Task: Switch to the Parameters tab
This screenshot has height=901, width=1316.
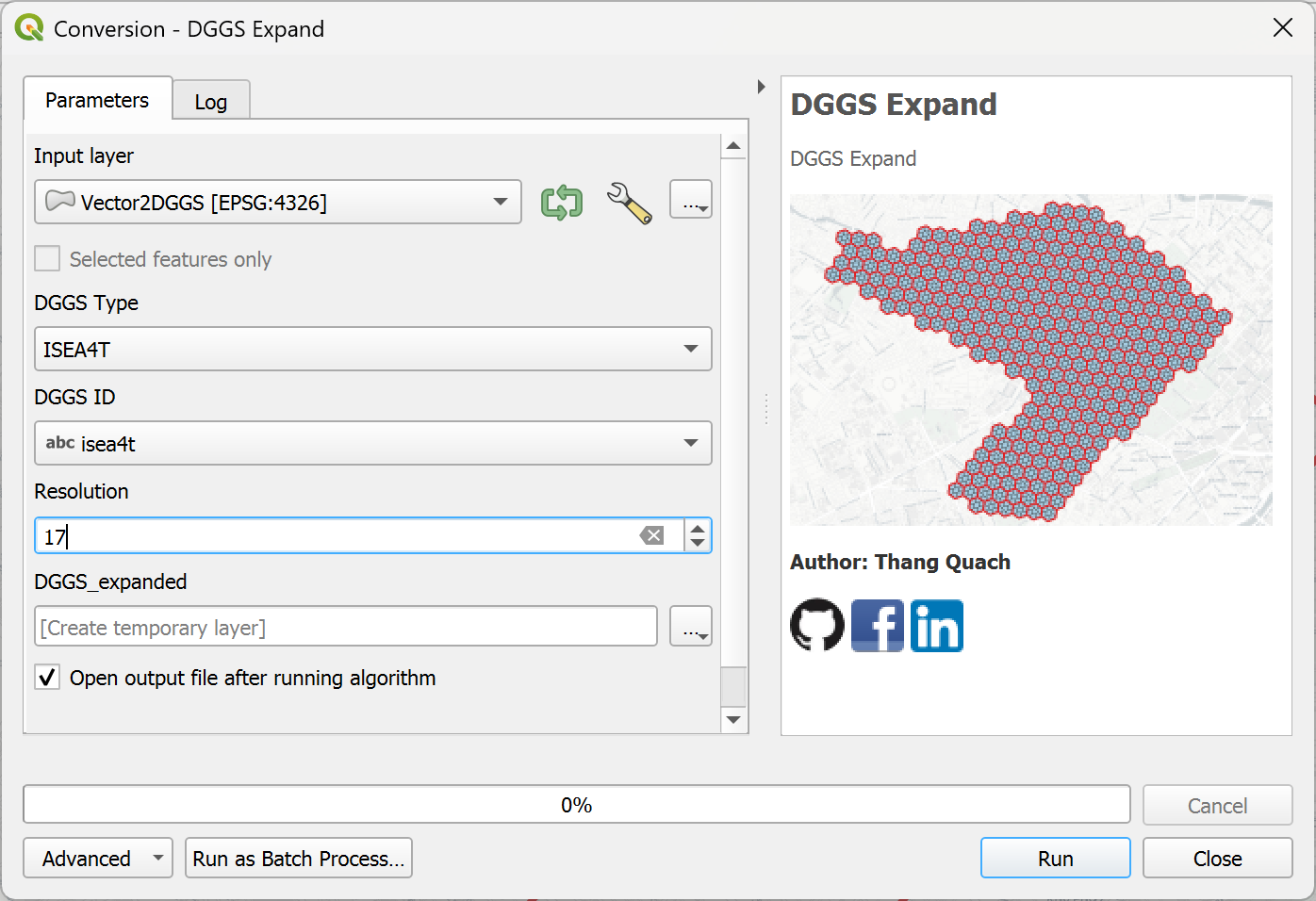Action: click(97, 100)
